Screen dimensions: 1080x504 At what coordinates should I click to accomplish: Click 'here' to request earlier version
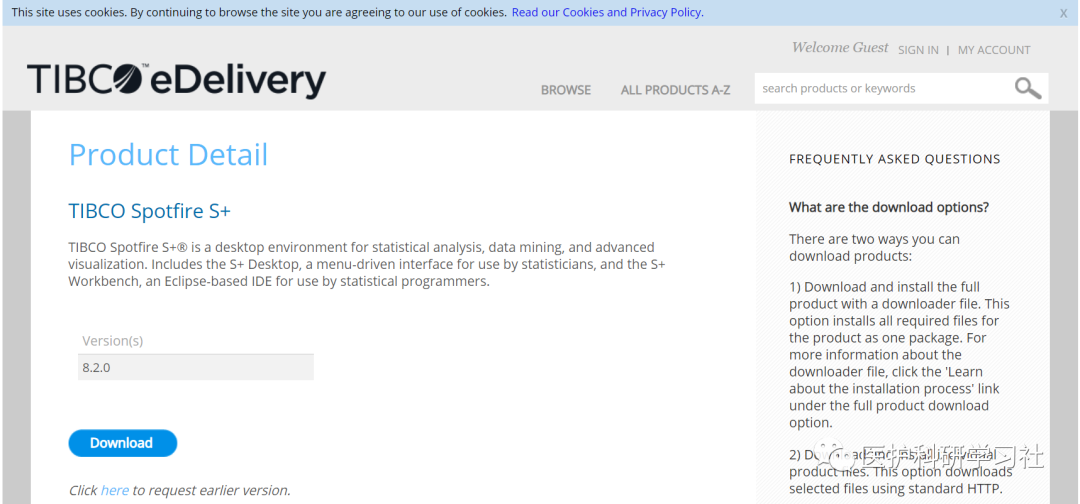[x=114, y=490]
